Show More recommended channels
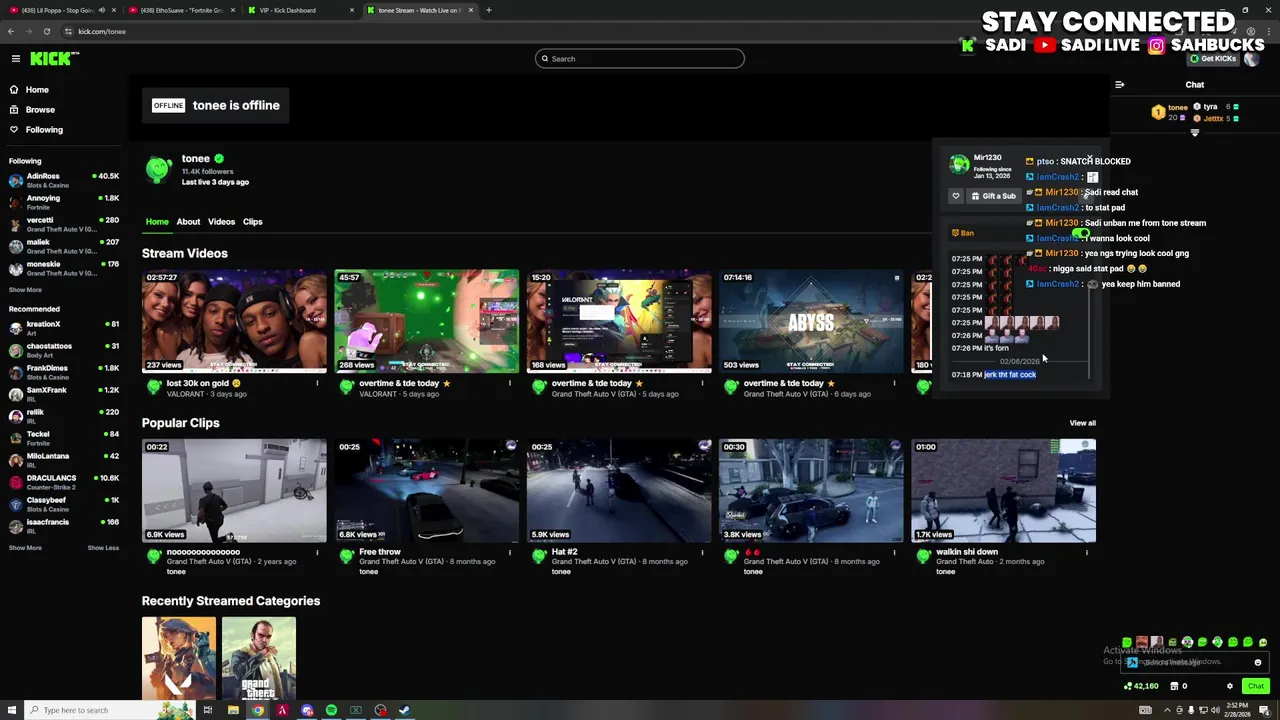Screen dimensions: 1280x720 25,548
